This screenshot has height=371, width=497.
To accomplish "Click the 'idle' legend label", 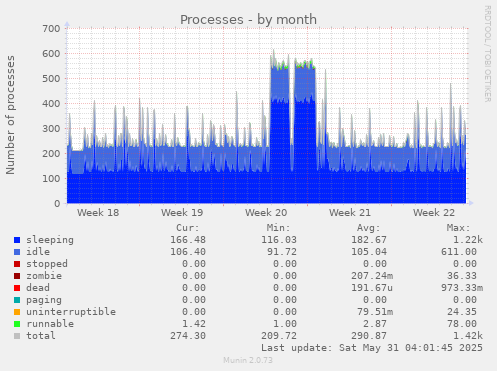I will [x=38, y=252].
